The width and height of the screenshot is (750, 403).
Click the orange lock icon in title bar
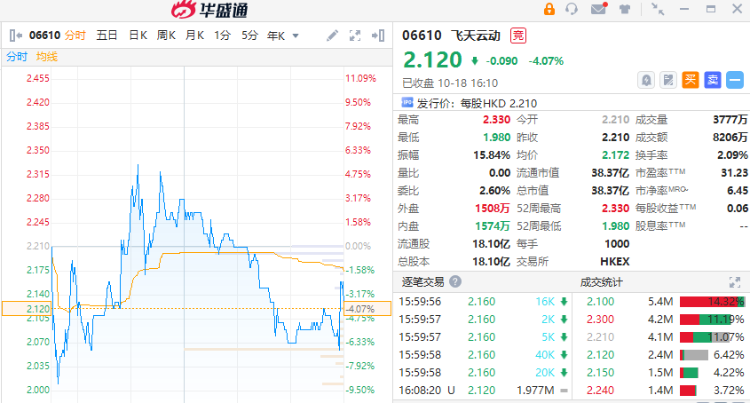[x=549, y=9]
